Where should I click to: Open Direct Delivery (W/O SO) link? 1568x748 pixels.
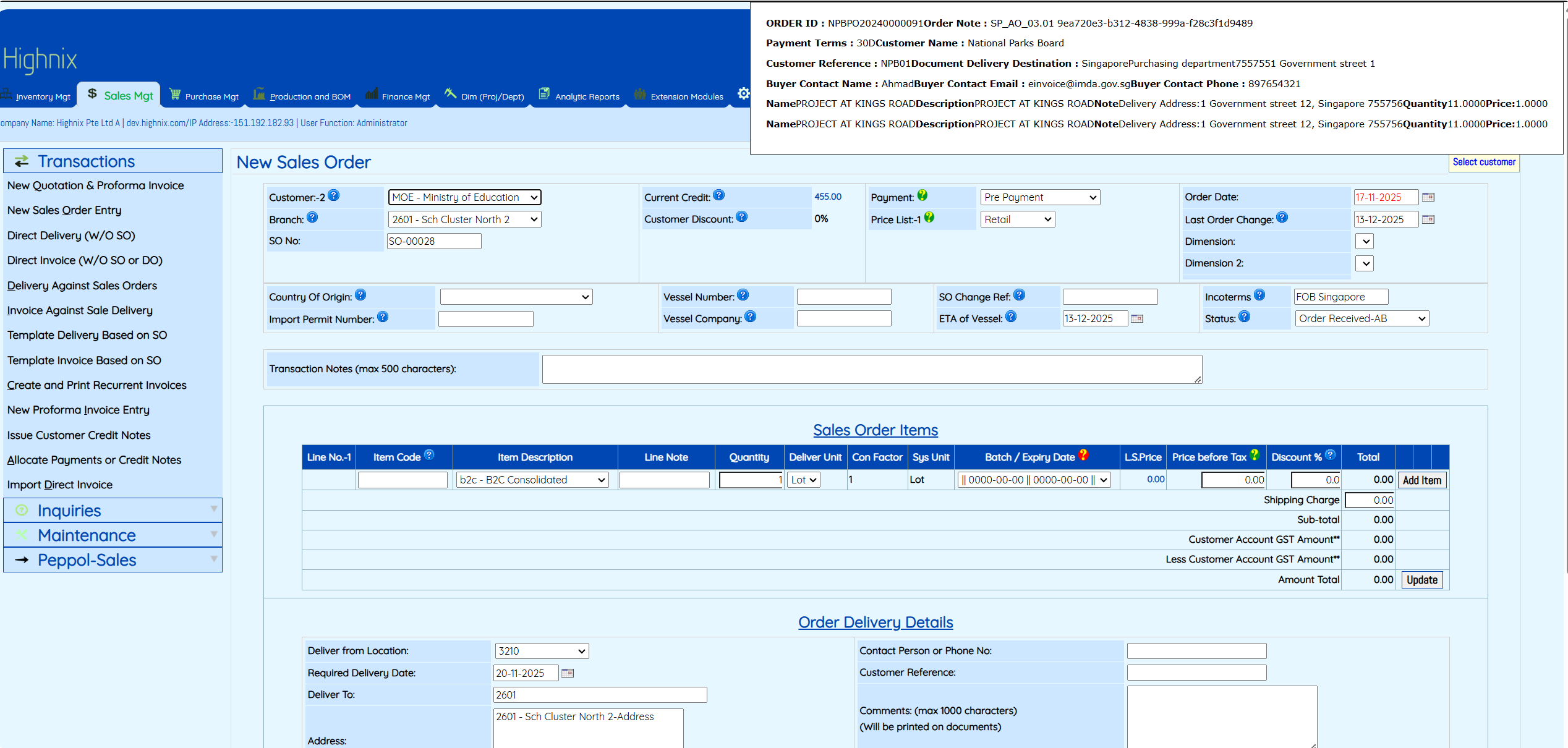pyautogui.click(x=71, y=236)
